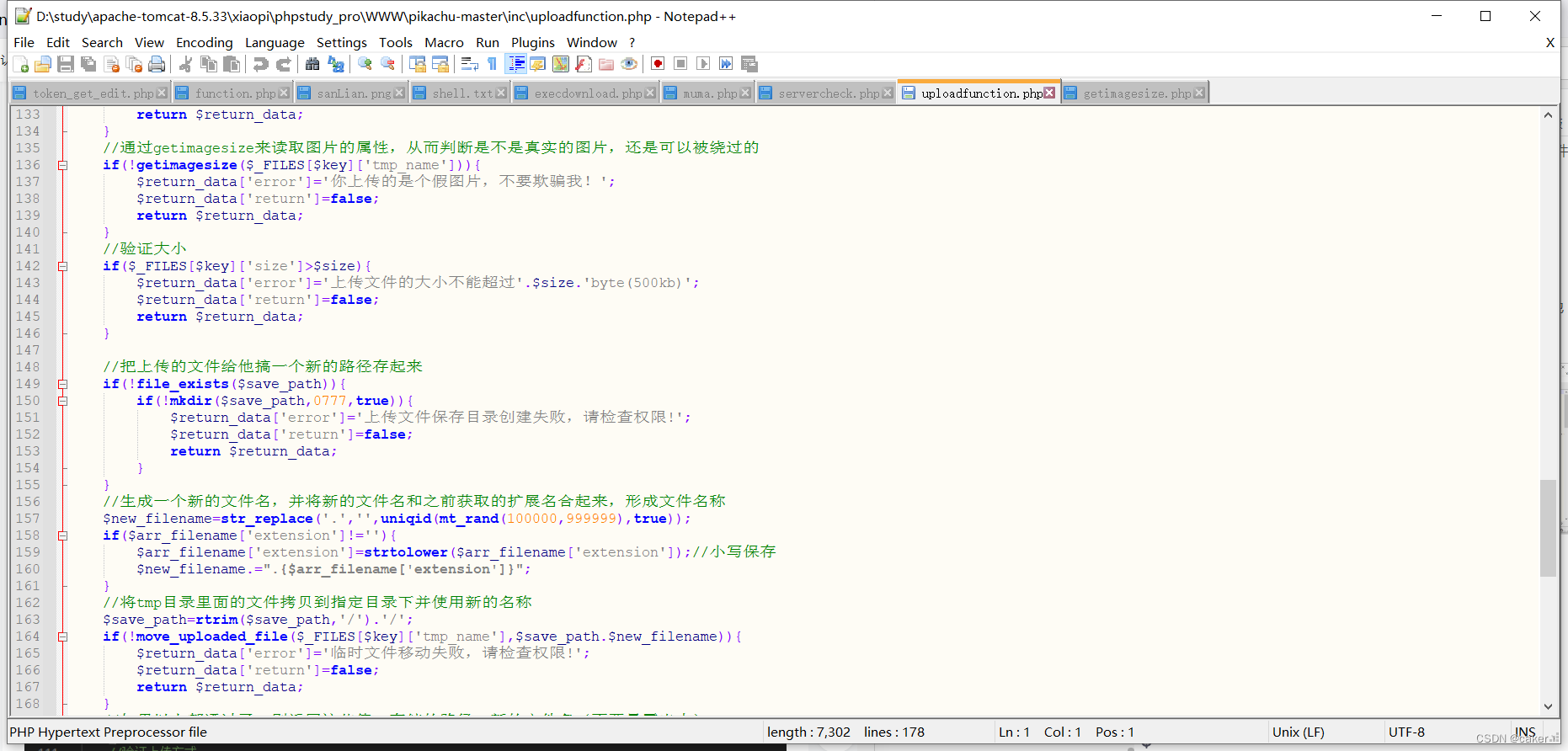This screenshot has height=751, width=1568.
Task: Cut selection with the scissors icon
Action: (x=186, y=64)
